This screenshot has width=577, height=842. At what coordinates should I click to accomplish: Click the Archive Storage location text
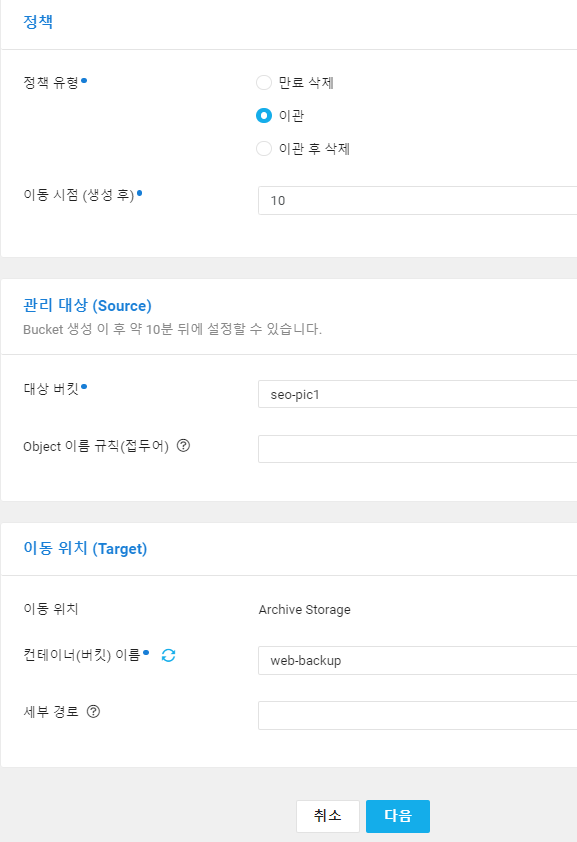[304, 609]
